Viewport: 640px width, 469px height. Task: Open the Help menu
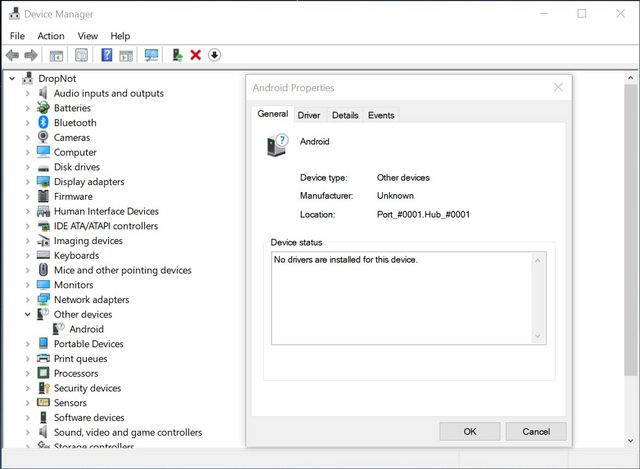coord(120,36)
